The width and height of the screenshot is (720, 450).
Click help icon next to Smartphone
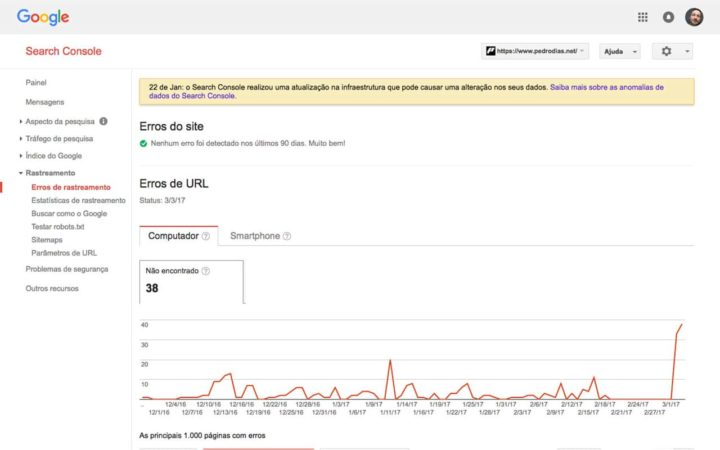287,236
